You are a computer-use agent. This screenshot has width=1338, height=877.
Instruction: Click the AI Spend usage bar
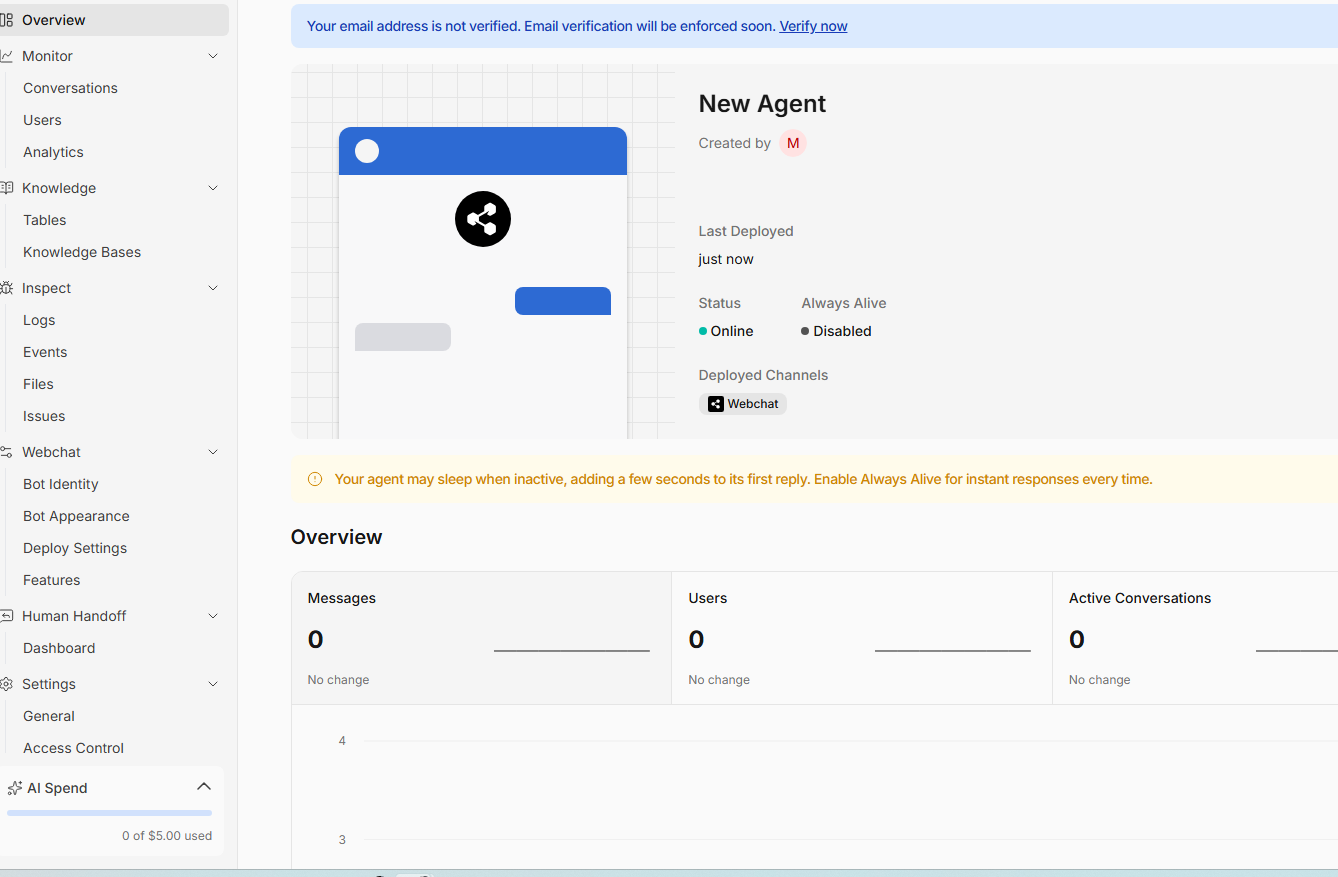tap(108, 812)
